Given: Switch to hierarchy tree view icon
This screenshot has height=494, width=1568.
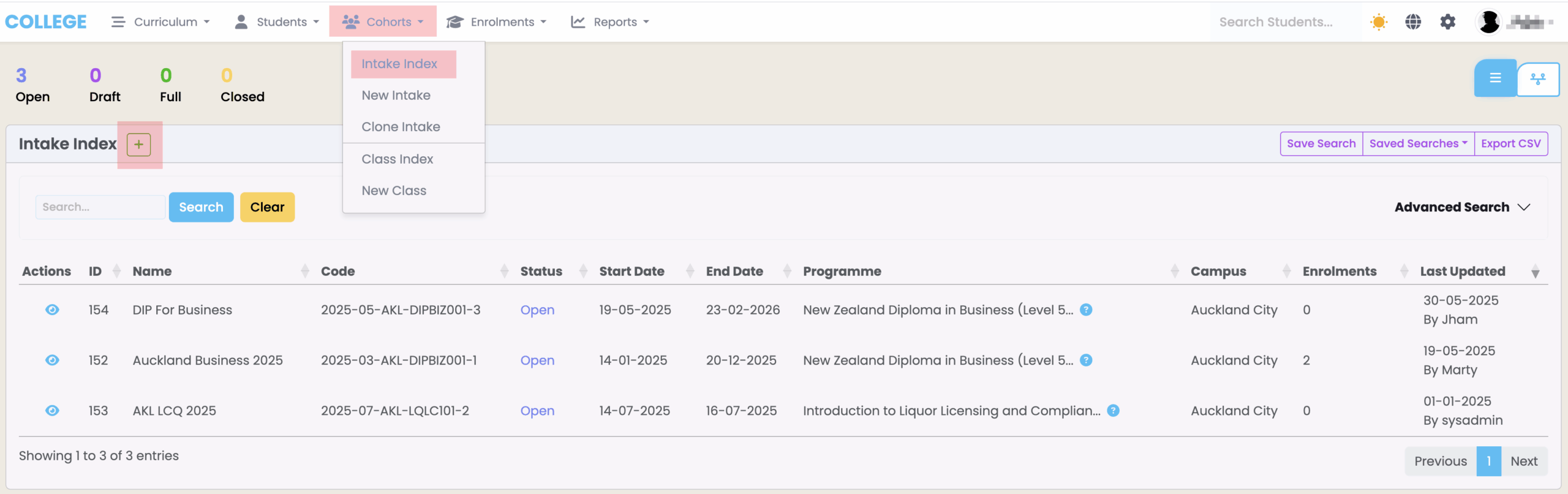Looking at the screenshot, I should (x=1538, y=79).
